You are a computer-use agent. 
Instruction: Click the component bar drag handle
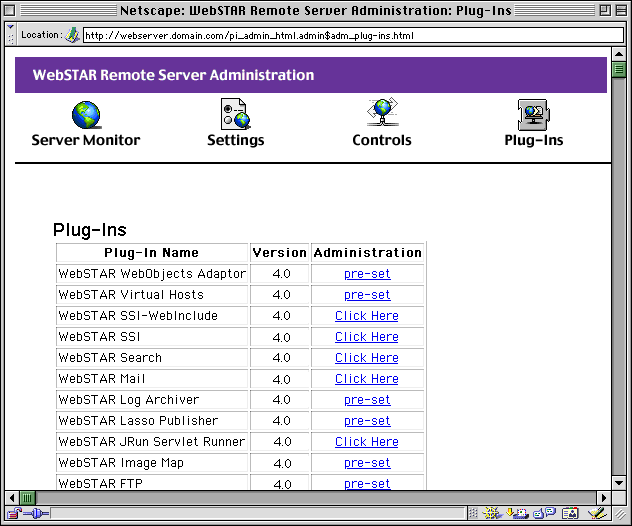coord(473,513)
